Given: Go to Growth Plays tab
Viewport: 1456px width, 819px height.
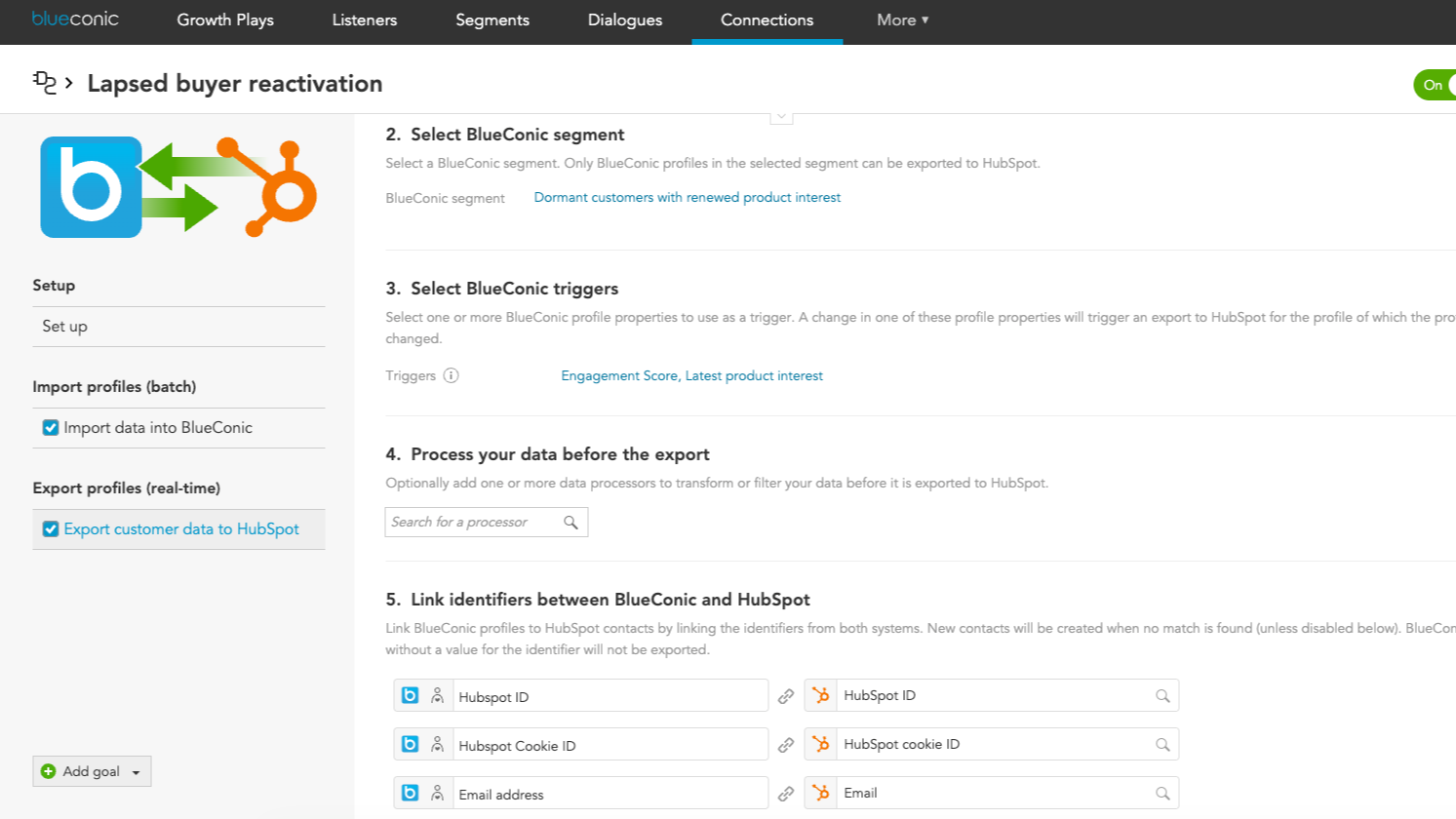Looking at the screenshot, I should pyautogui.click(x=225, y=19).
